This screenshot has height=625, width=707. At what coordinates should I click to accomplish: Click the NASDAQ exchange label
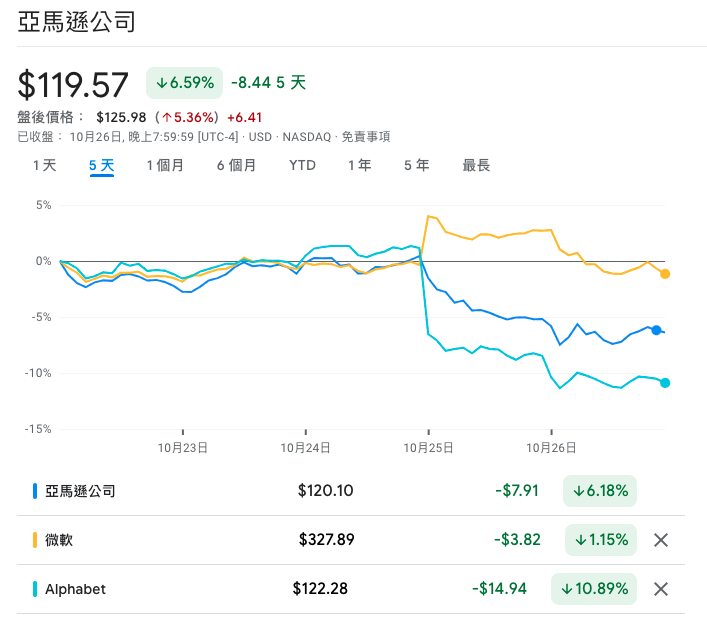[x=307, y=137]
